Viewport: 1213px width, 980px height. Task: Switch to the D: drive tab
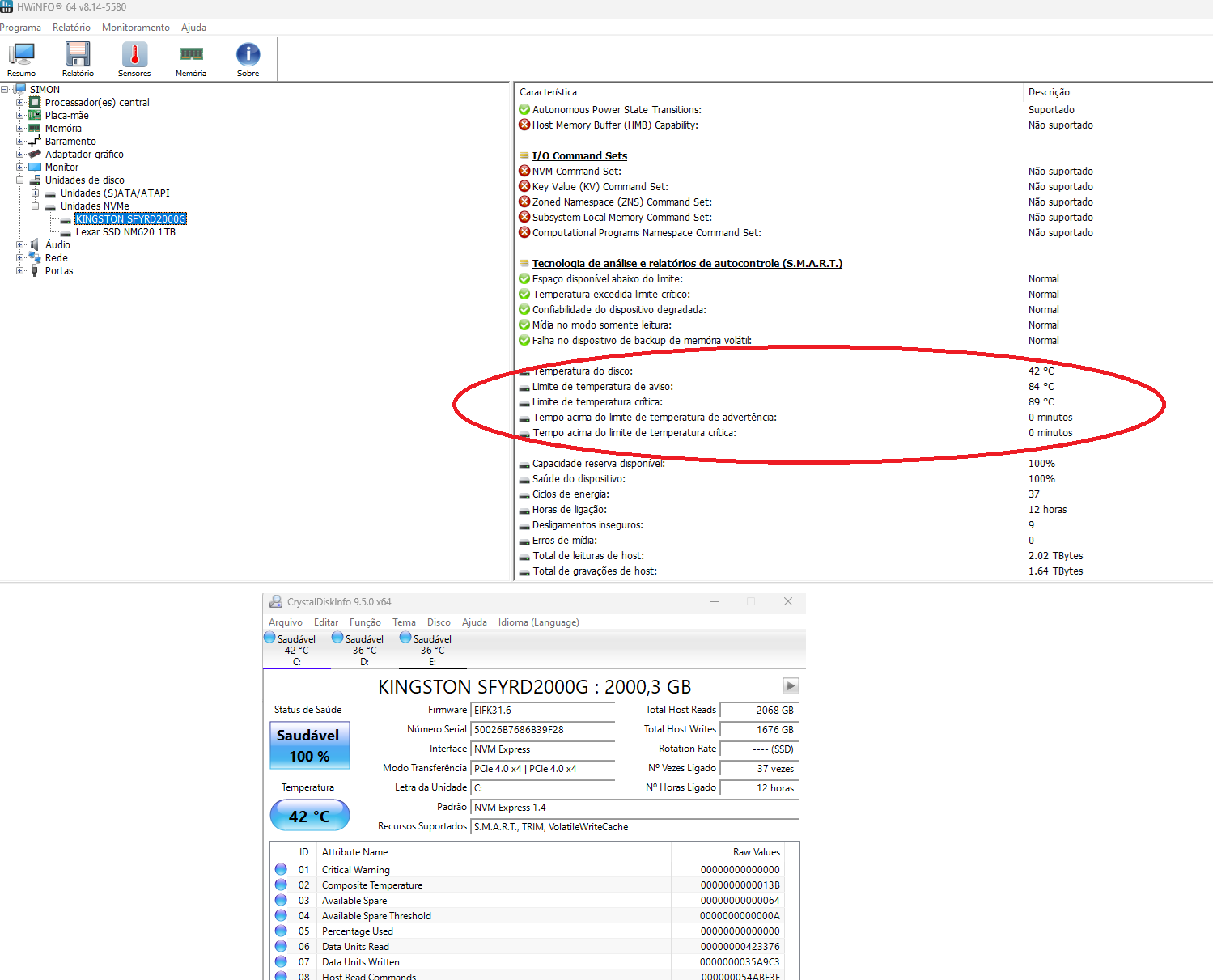[364, 650]
